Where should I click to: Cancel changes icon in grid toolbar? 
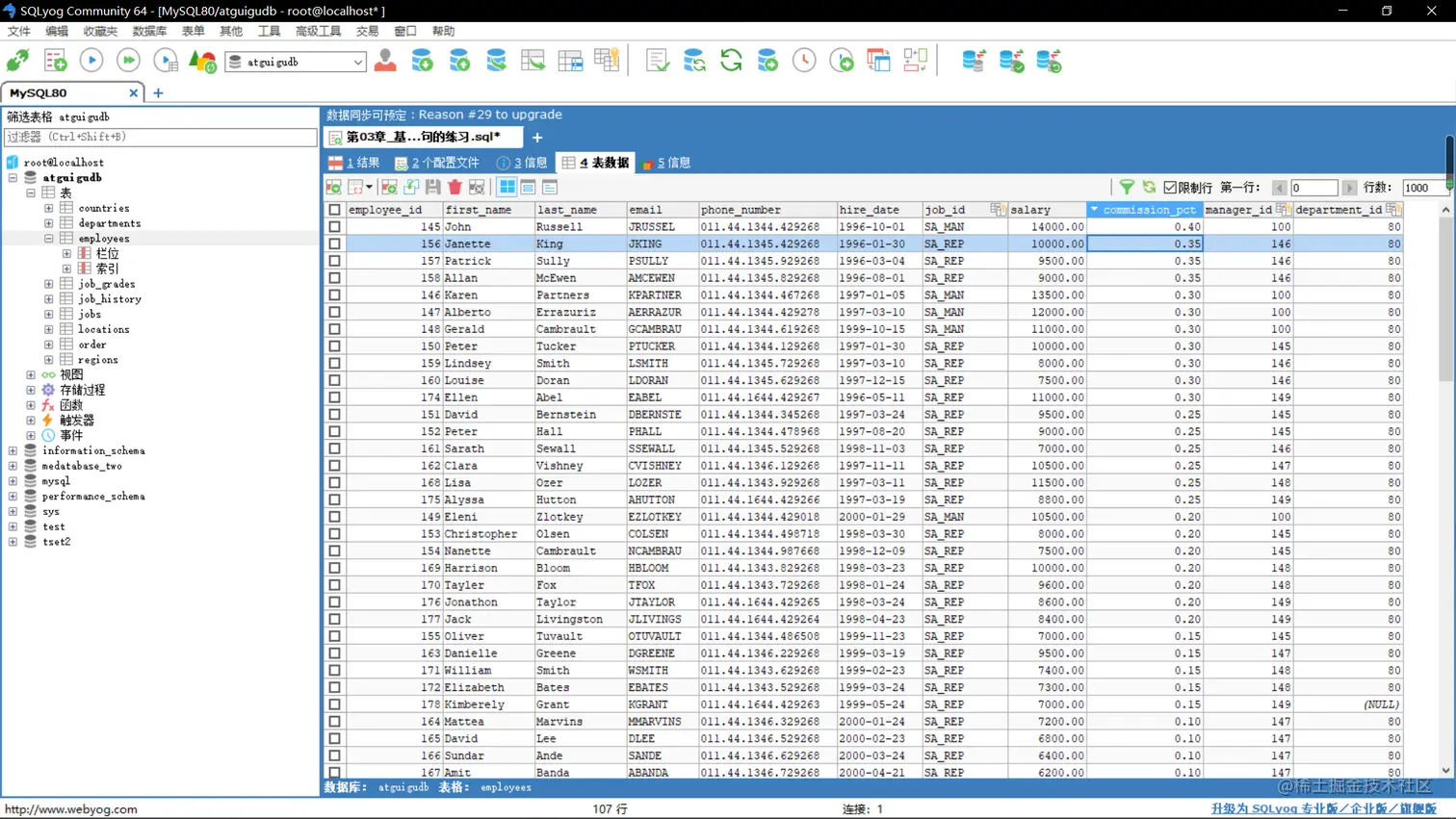coord(477,188)
